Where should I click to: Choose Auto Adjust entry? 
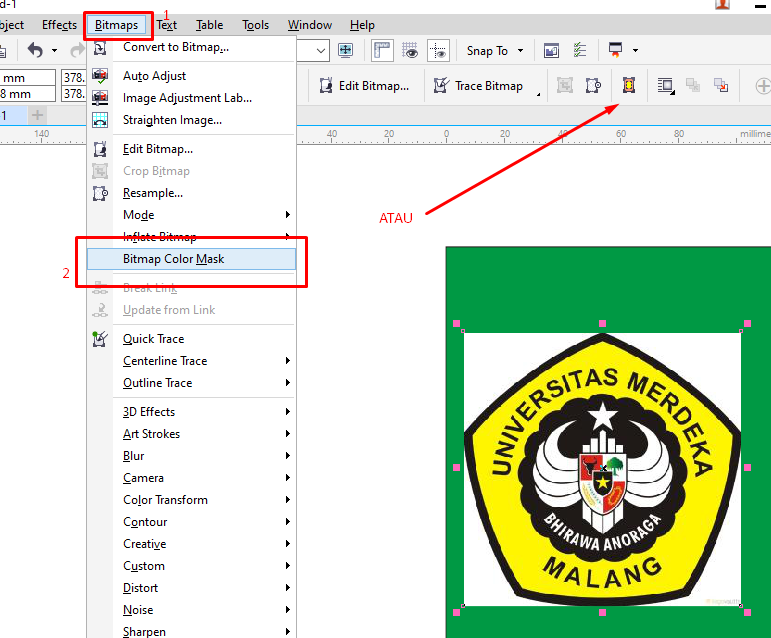[192, 76]
